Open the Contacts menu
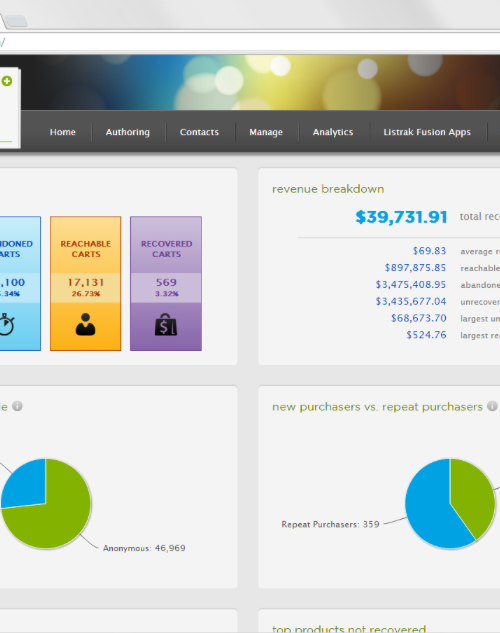This screenshot has width=500, height=633. 199,132
